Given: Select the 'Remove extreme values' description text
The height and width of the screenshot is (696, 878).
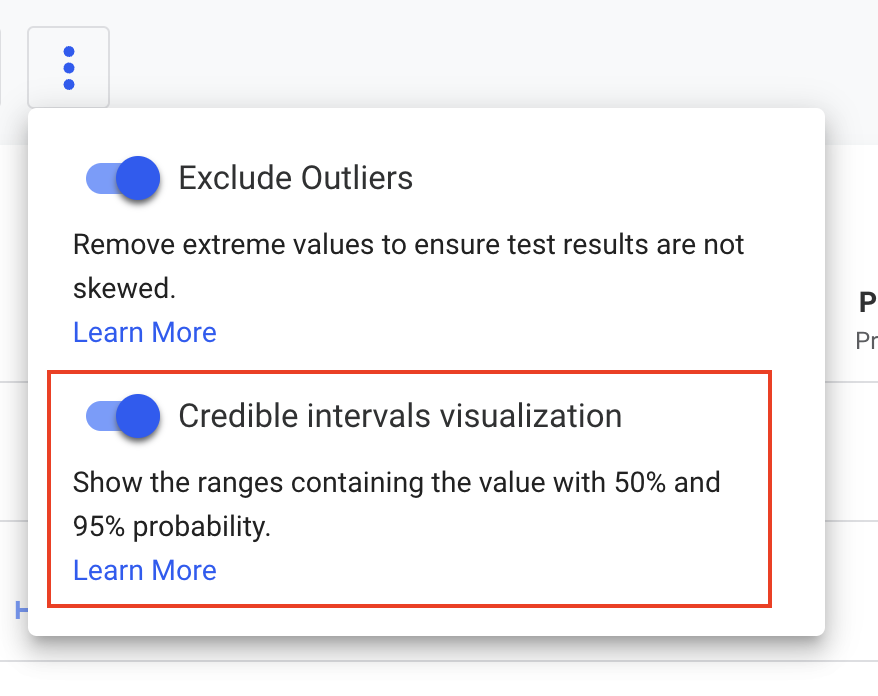Looking at the screenshot, I should pyautogui.click(x=409, y=267).
